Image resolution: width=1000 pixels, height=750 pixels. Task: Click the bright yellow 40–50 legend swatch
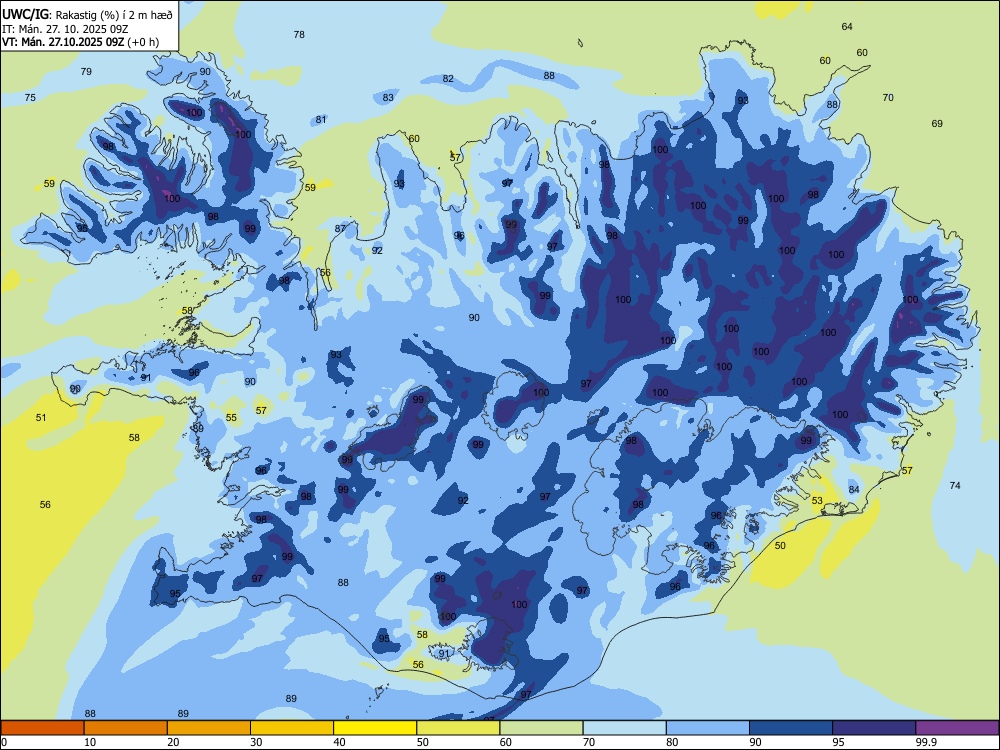(x=375, y=728)
